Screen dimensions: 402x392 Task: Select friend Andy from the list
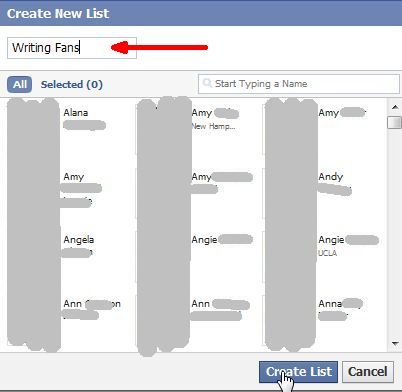pos(331,176)
